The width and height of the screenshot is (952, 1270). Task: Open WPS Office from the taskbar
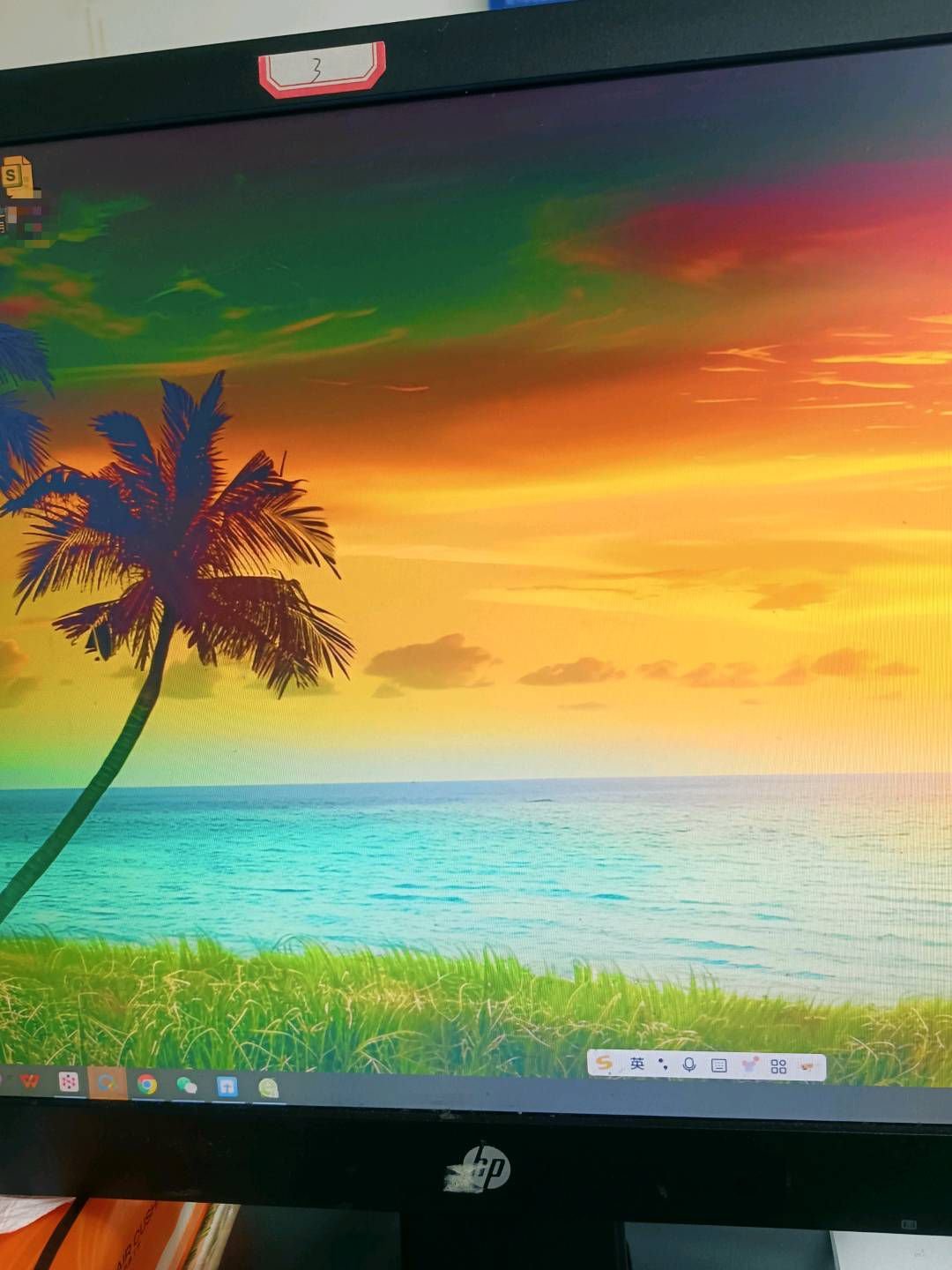30,1079
